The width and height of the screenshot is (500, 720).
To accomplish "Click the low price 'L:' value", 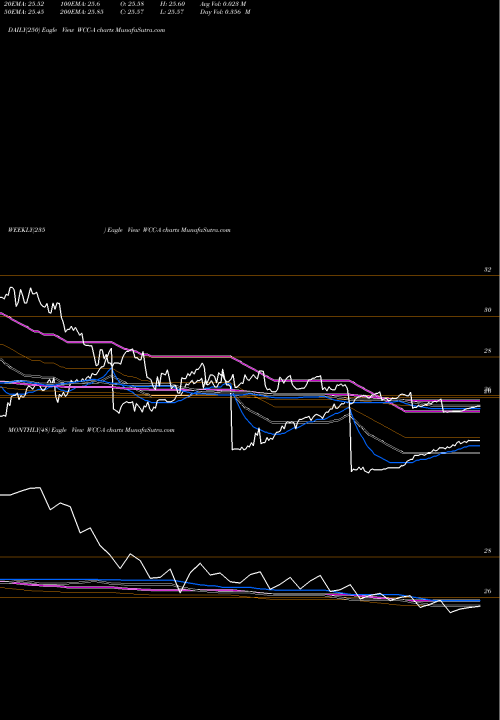I will pyautogui.click(x=172, y=12).
